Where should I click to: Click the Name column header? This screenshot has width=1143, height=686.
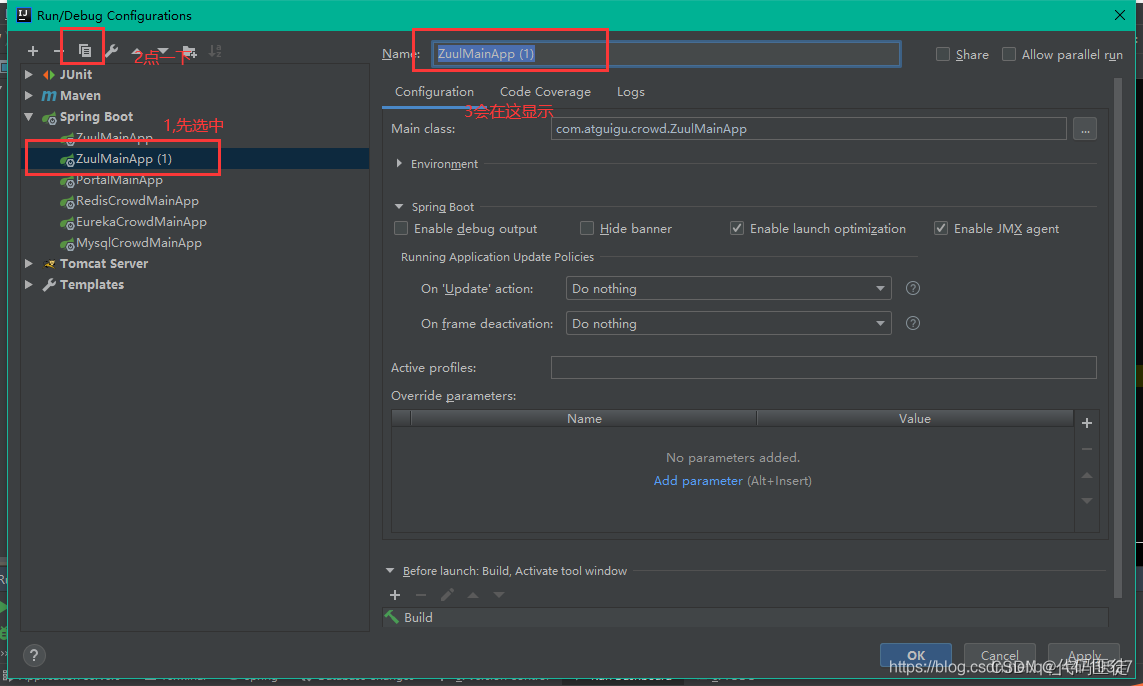(584, 418)
